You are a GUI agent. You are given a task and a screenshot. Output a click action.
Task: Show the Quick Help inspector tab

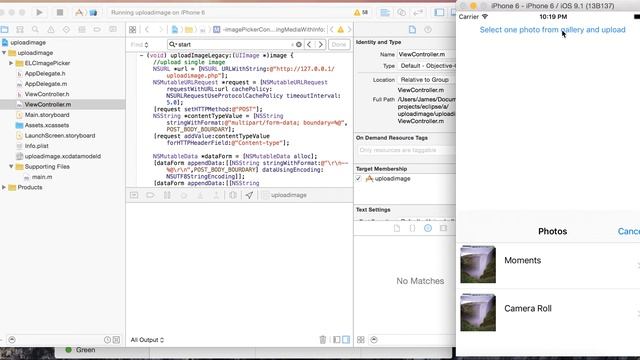pyautogui.click(x=428, y=29)
